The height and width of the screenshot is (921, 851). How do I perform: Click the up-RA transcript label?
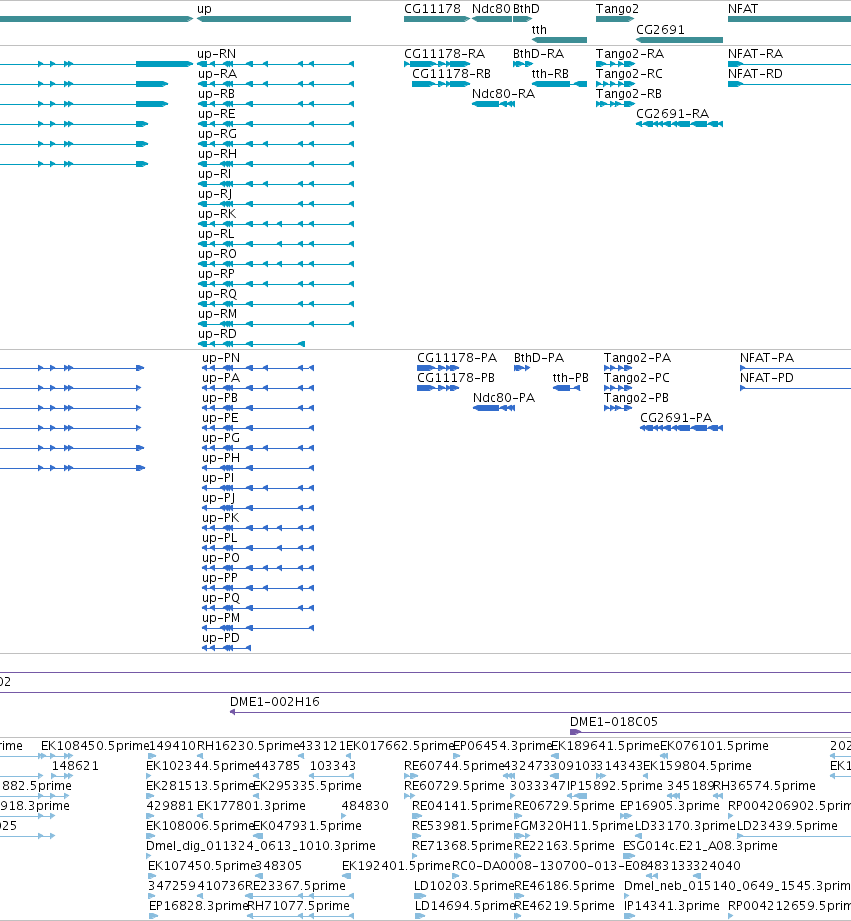click(x=217, y=74)
